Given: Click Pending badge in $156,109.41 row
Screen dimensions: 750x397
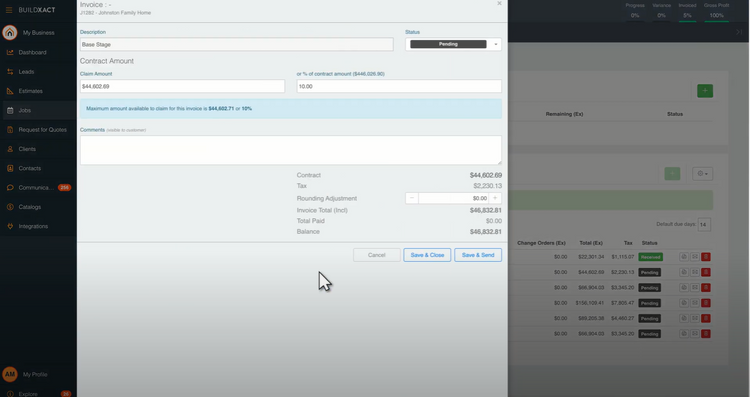Looking at the screenshot, I should click(x=650, y=303).
